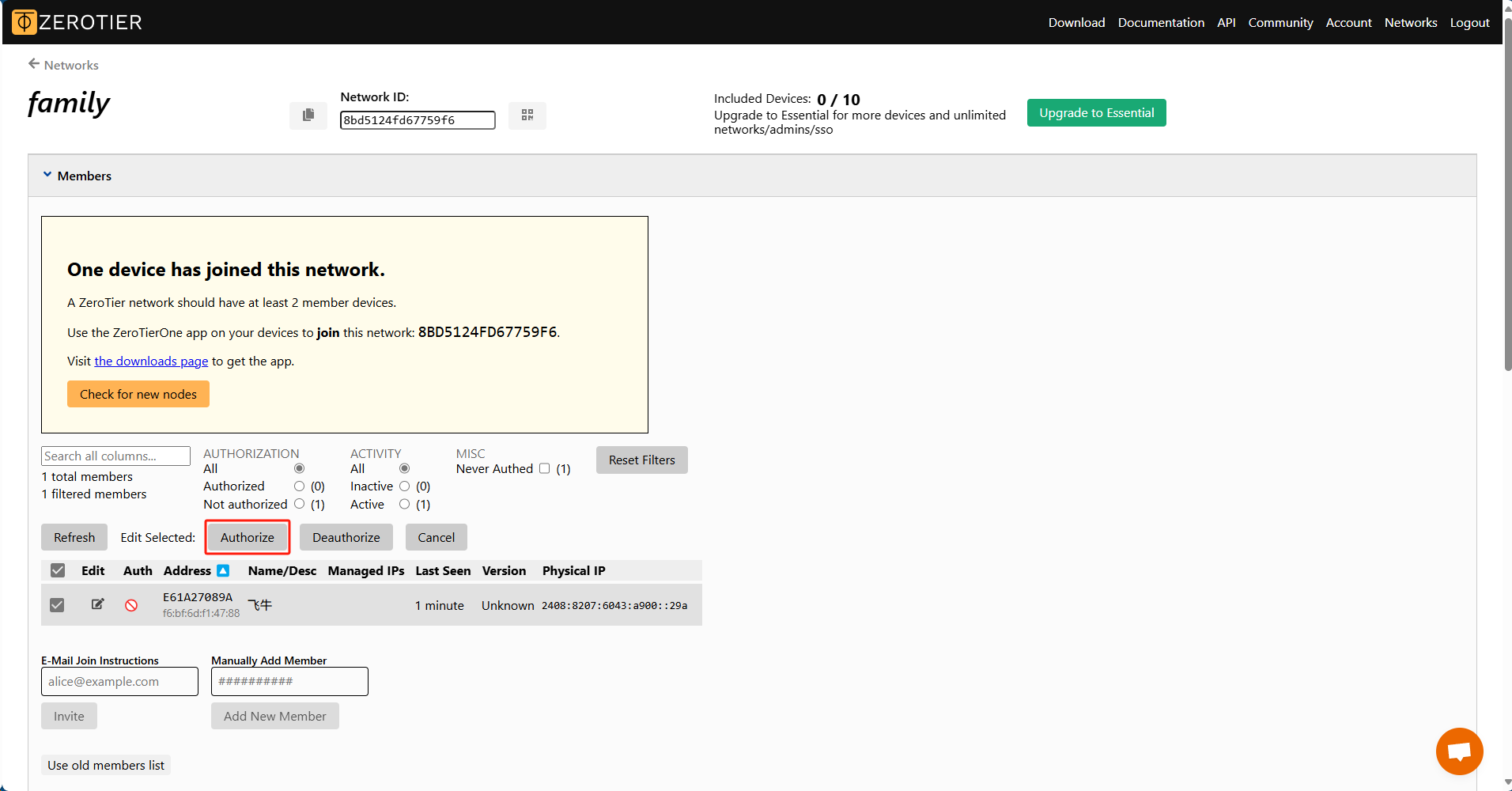Sort by Managed IPs column header
This screenshot has height=791, width=1512.
click(x=366, y=570)
